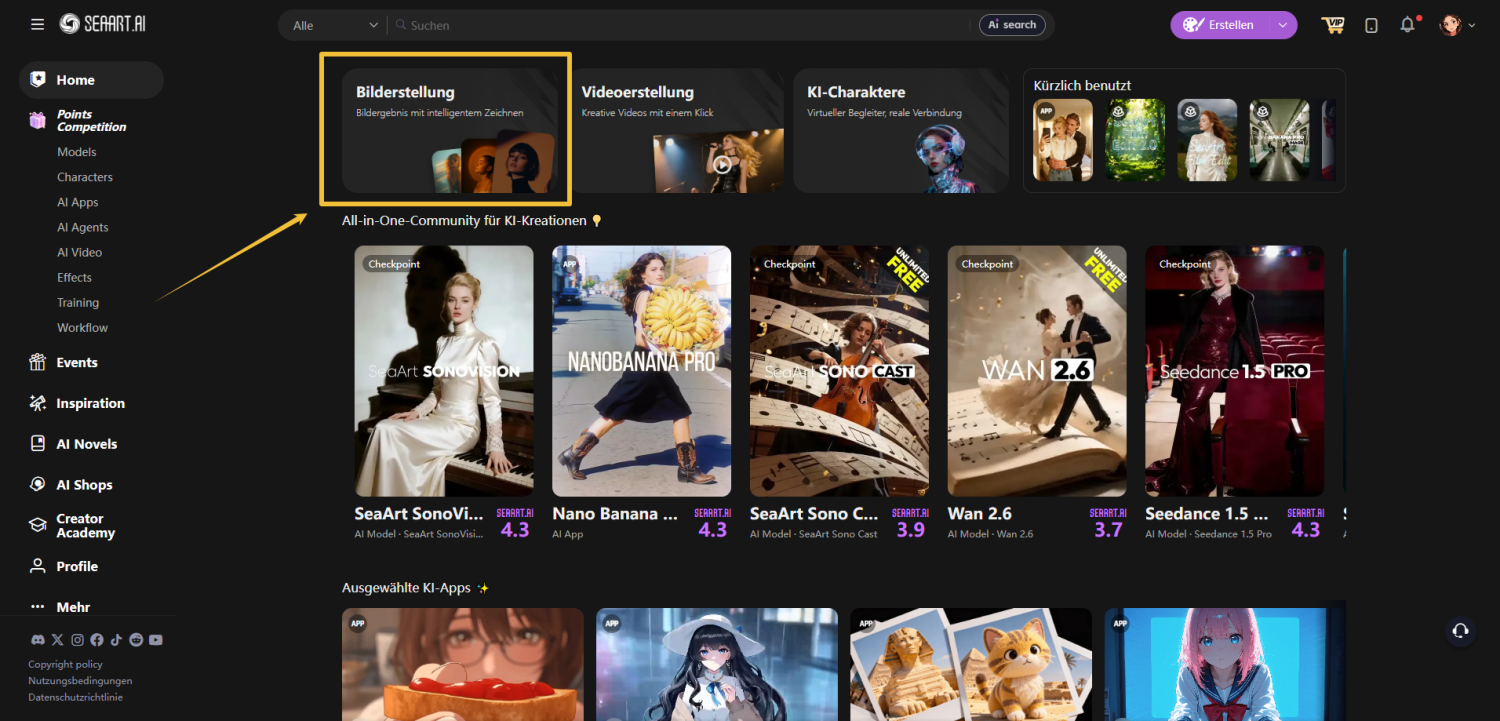
Task: Click the notification bell icon
Action: pos(1407,25)
